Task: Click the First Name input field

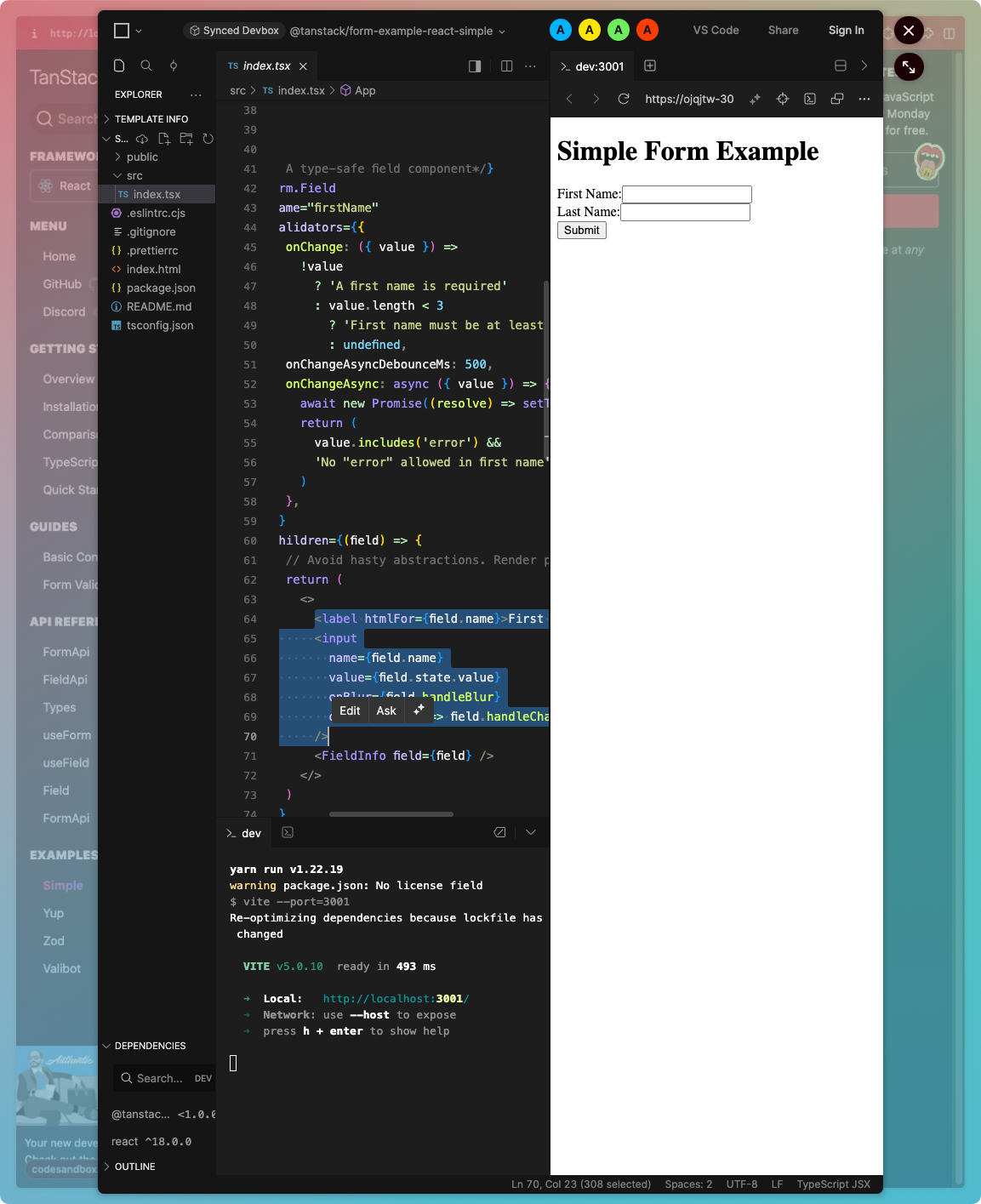Action: click(x=687, y=194)
